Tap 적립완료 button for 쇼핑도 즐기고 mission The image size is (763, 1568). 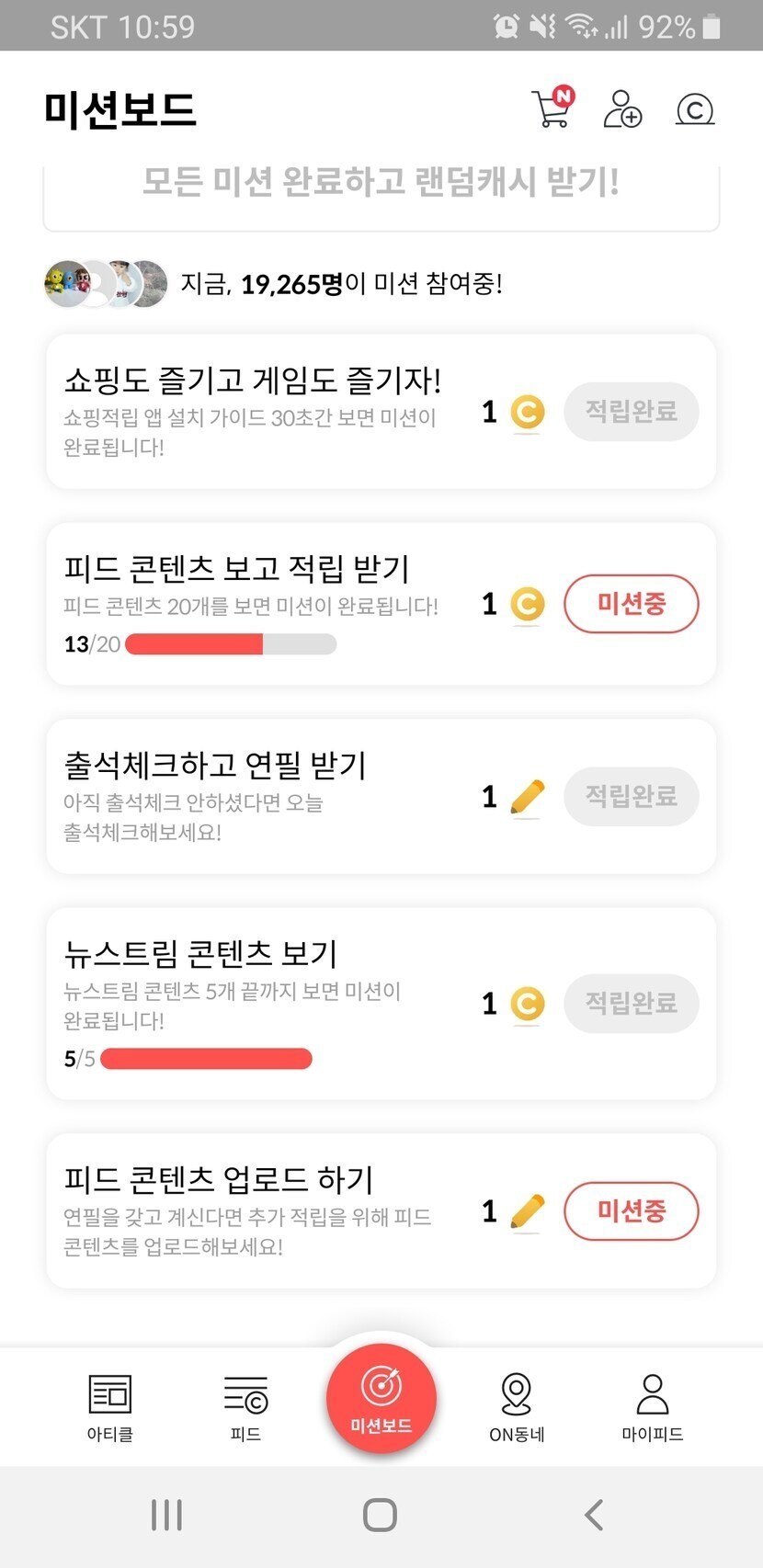tap(631, 411)
